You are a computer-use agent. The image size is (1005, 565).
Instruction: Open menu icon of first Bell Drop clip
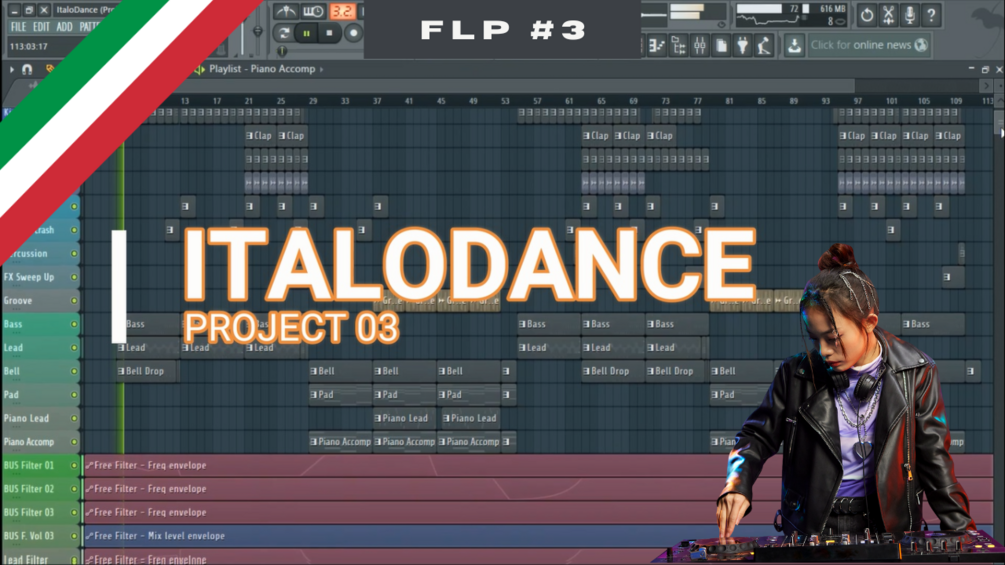pos(120,371)
